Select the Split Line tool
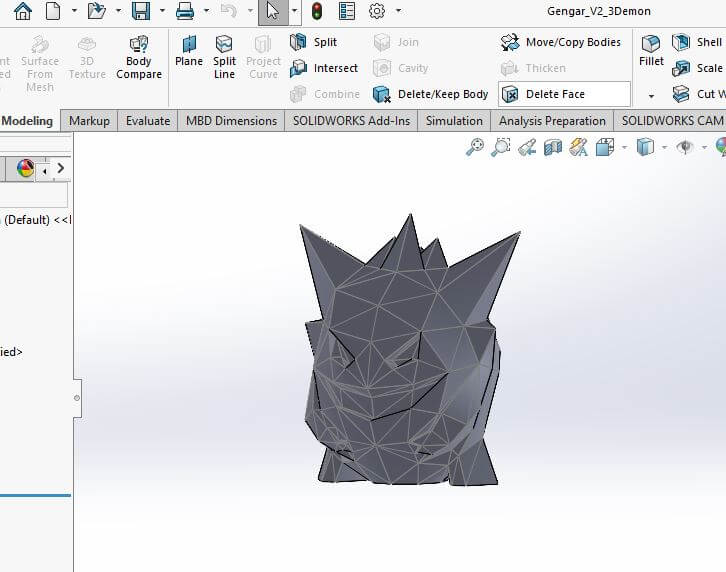The height and width of the screenshot is (572, 726). coord(224,57)
